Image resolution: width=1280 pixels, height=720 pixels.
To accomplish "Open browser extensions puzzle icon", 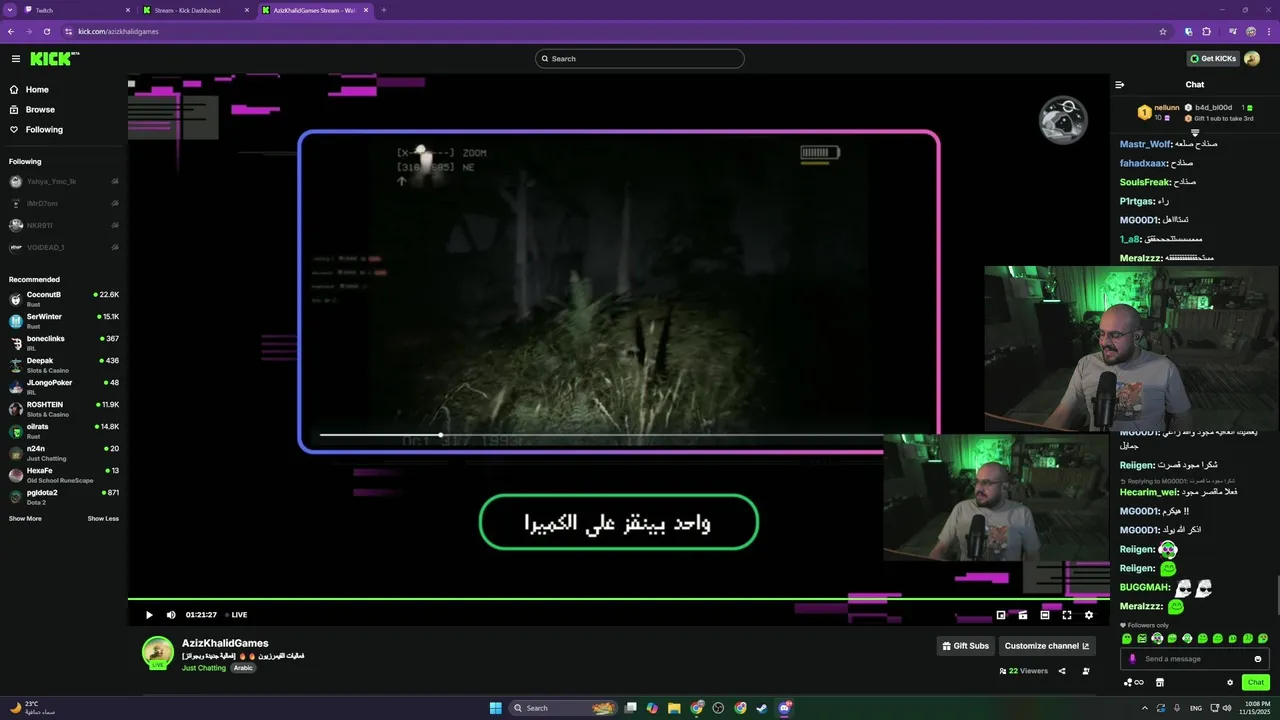I will [x=1206, y=31].
